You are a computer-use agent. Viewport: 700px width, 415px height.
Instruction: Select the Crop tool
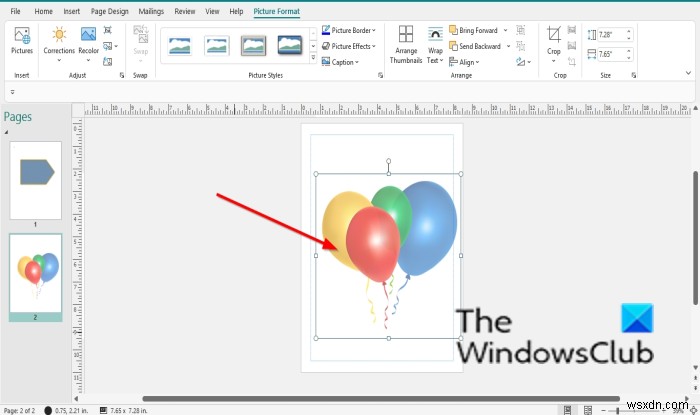[x=554, y=44]
